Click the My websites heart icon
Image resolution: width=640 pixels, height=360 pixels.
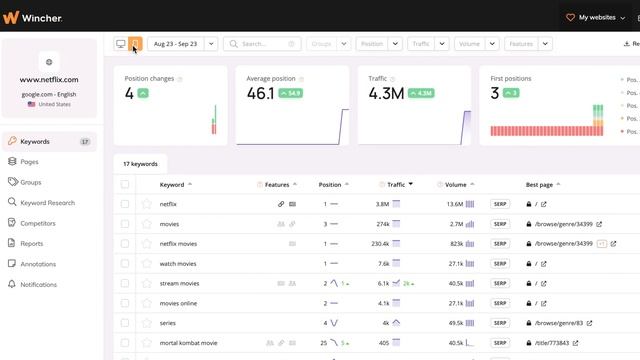coord(570,18)
